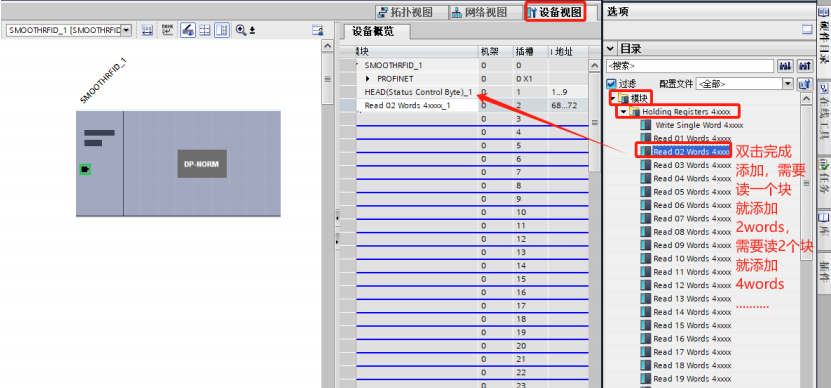Viewport: 831px width, 388px height.
Task: Open the 在线工具 side tab
Action: pos(824,112)
